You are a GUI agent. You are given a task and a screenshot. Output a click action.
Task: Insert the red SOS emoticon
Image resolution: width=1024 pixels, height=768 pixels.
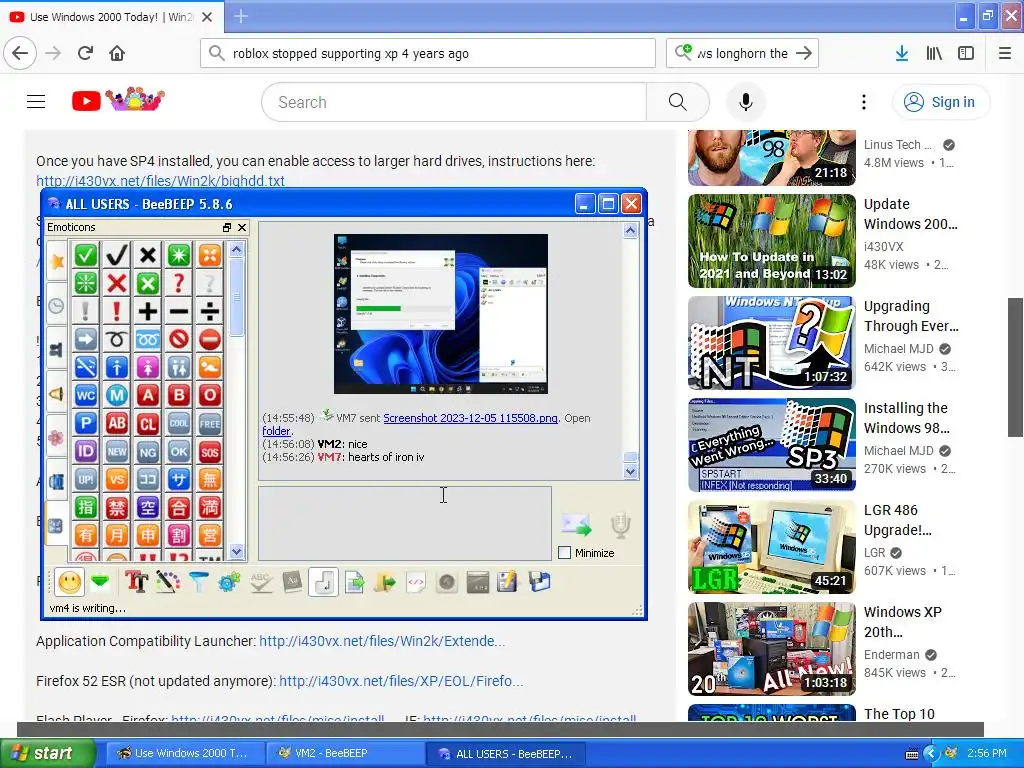pos(210,451)
